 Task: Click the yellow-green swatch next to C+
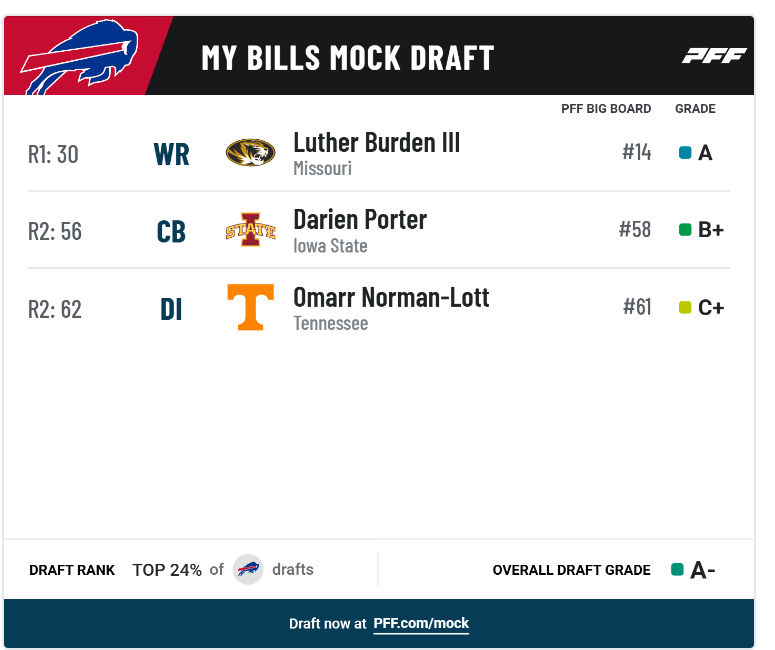[685, 307]
